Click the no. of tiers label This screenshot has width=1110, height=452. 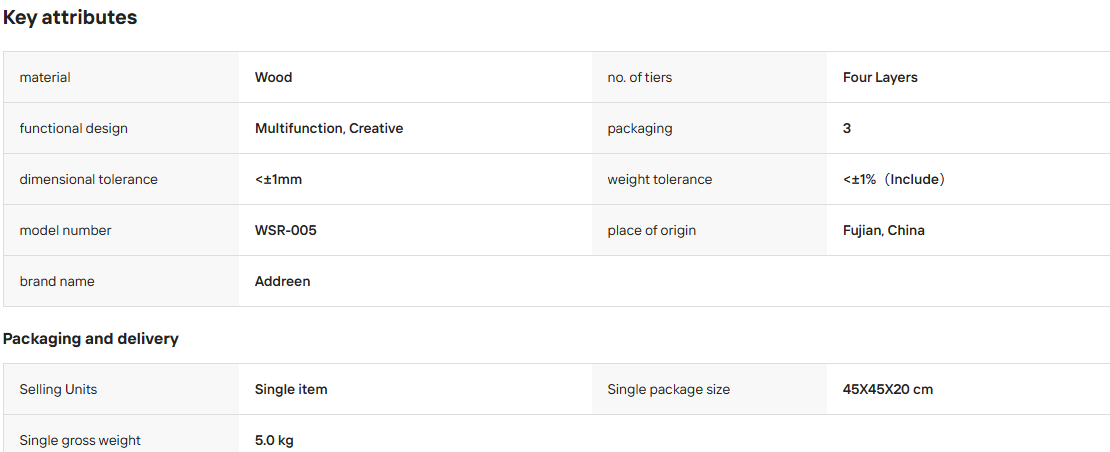(639, 77)
